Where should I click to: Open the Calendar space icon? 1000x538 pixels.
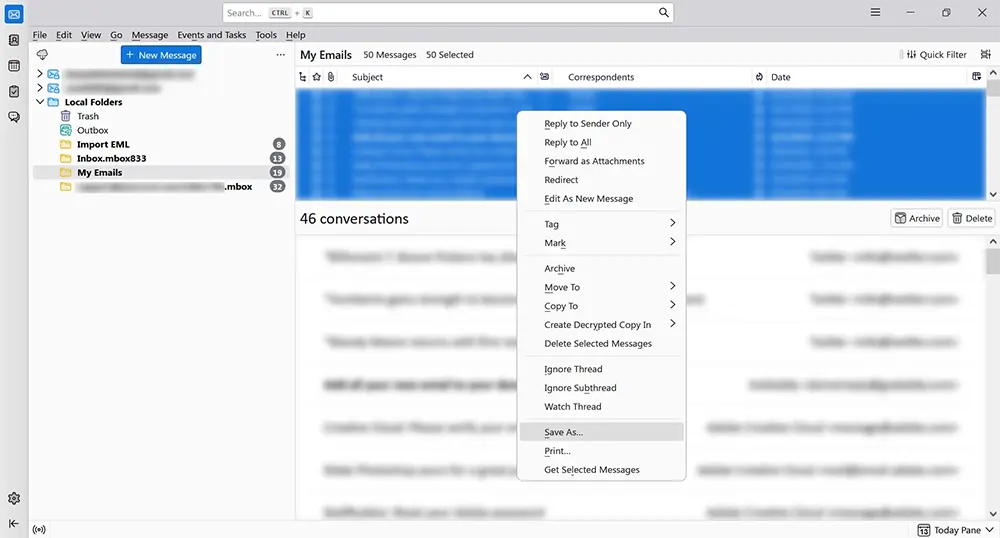14,66
